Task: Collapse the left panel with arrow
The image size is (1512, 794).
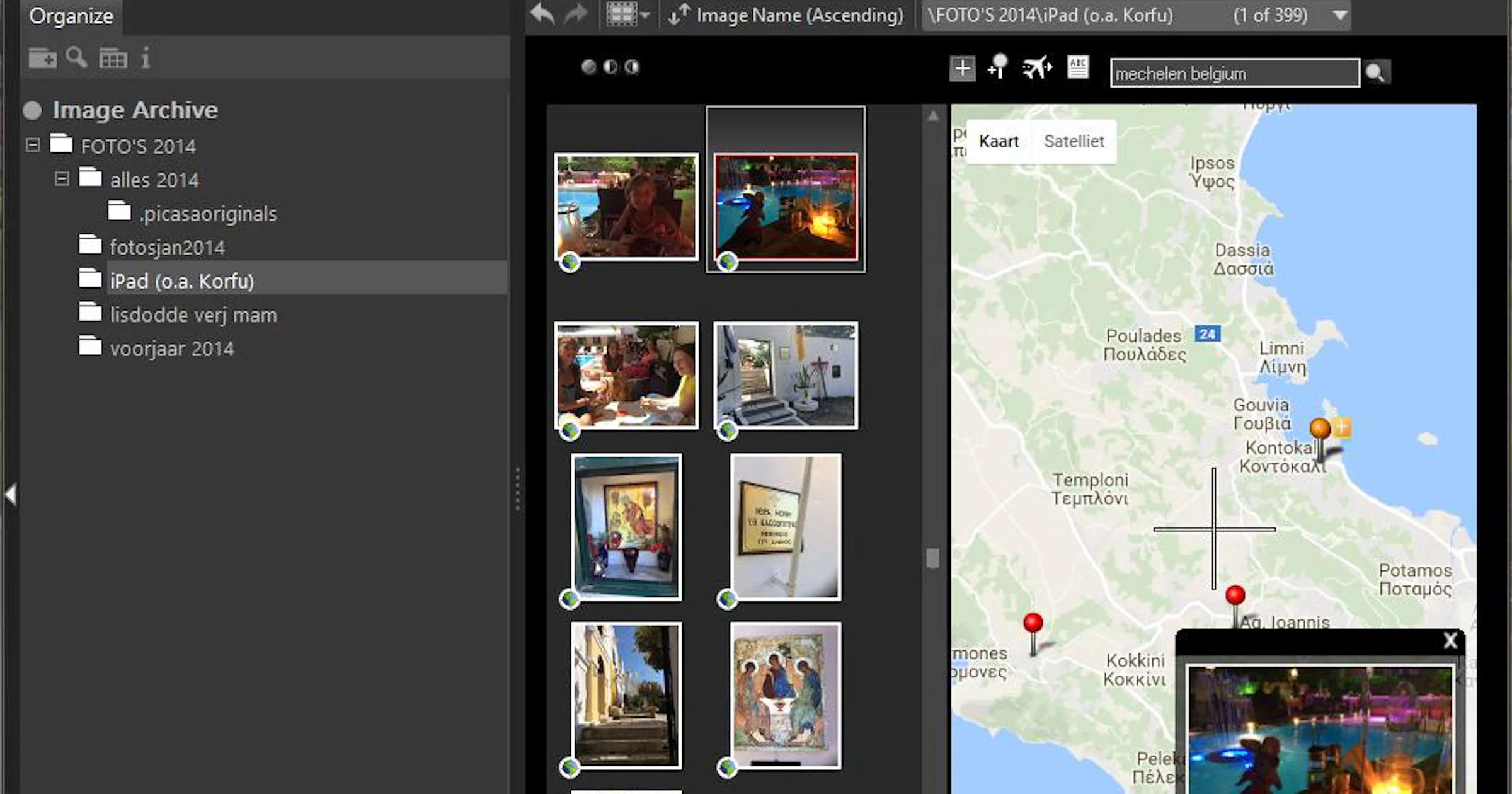Action: tap(10, 494)
